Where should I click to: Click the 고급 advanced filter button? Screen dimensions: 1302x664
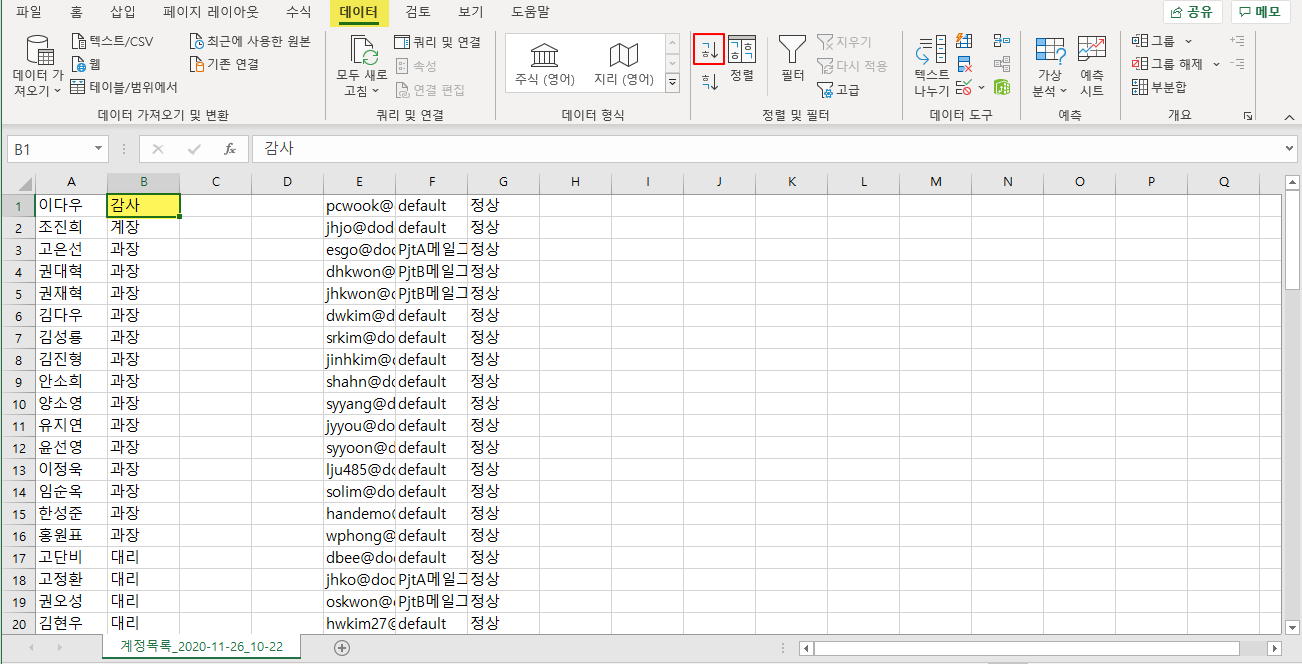838,90
